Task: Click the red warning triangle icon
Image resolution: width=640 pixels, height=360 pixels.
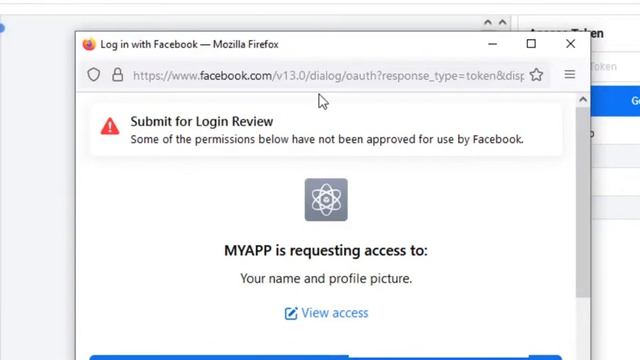Action: click(110, 126)
